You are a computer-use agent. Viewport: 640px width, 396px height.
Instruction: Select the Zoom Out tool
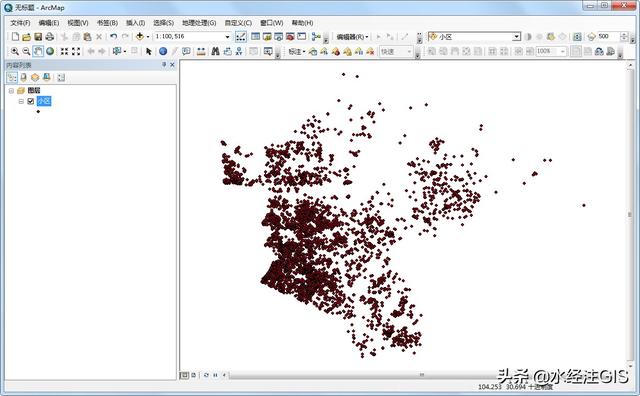[x=26, y=51]
